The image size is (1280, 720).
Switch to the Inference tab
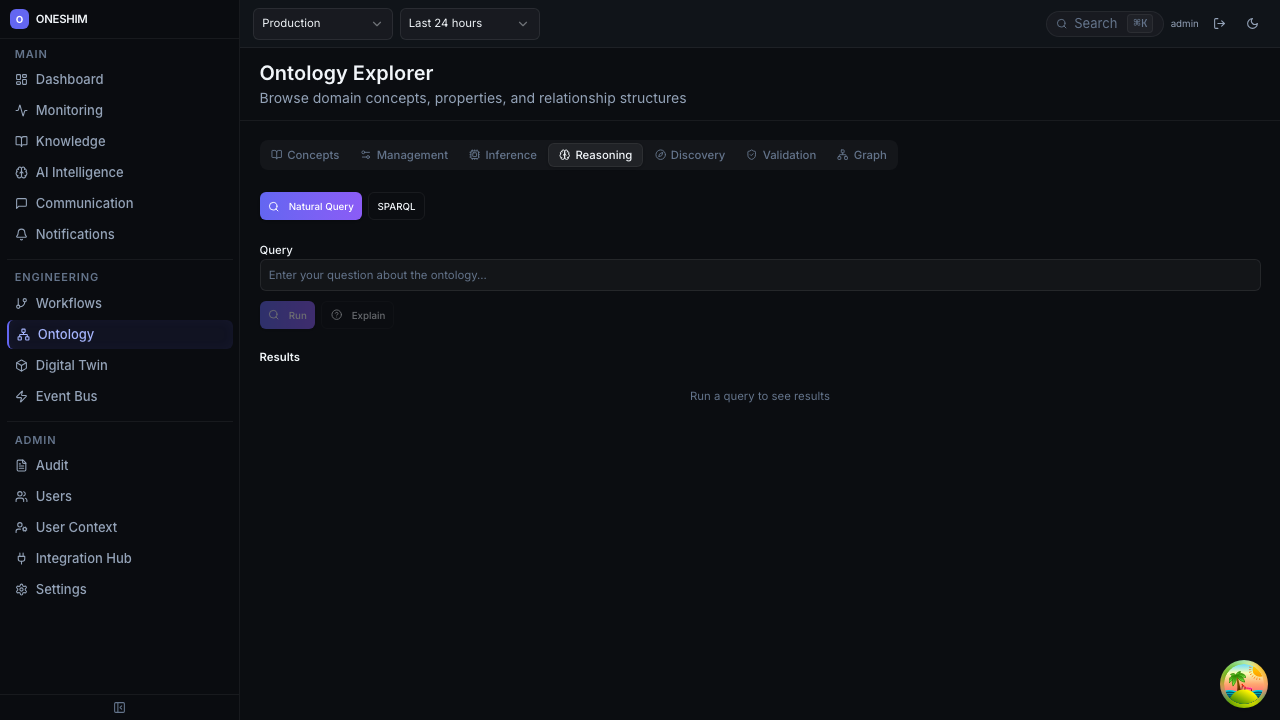[502, 155]
